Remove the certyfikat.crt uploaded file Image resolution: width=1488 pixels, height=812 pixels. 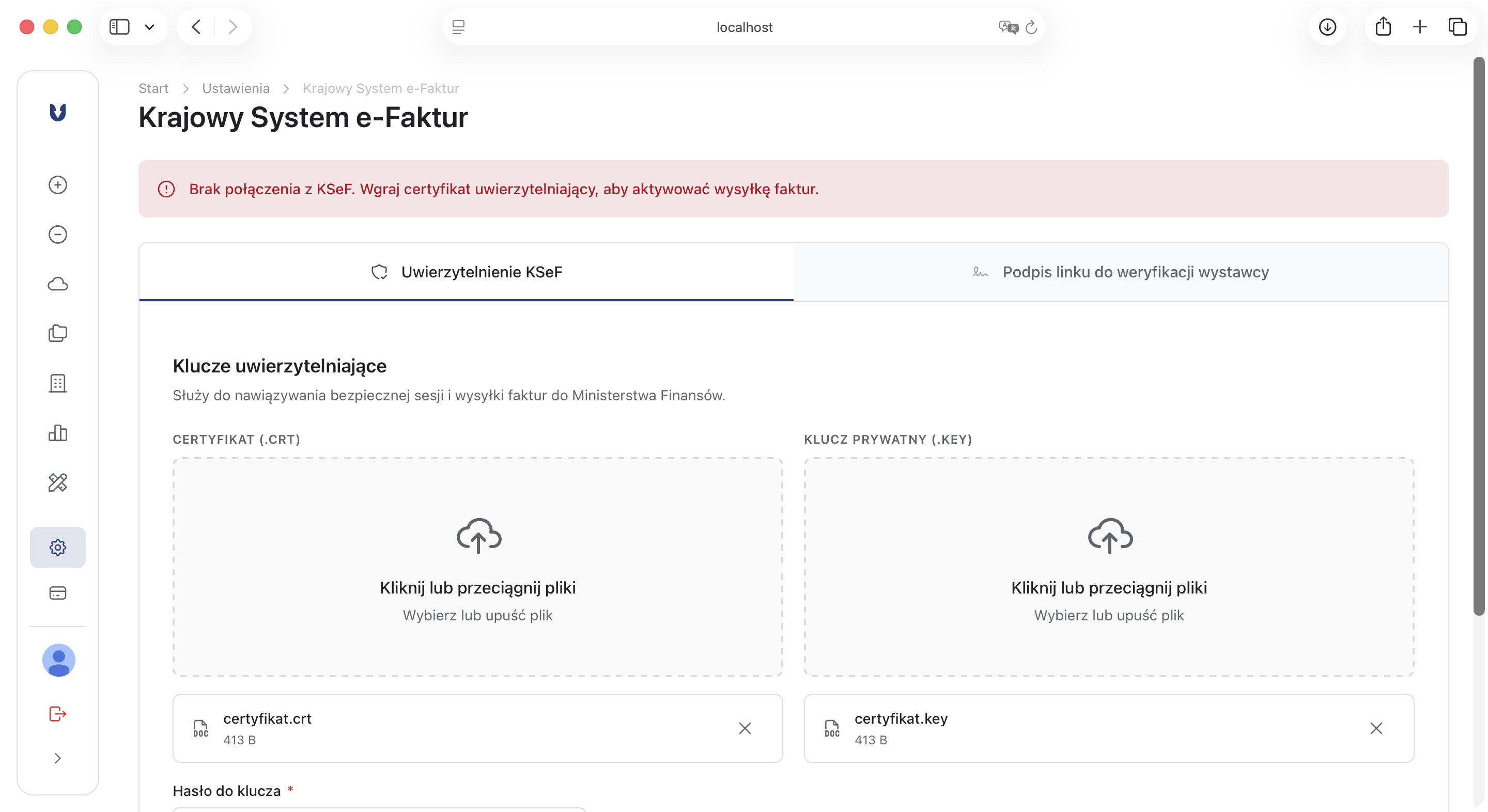tap(745, 728)
